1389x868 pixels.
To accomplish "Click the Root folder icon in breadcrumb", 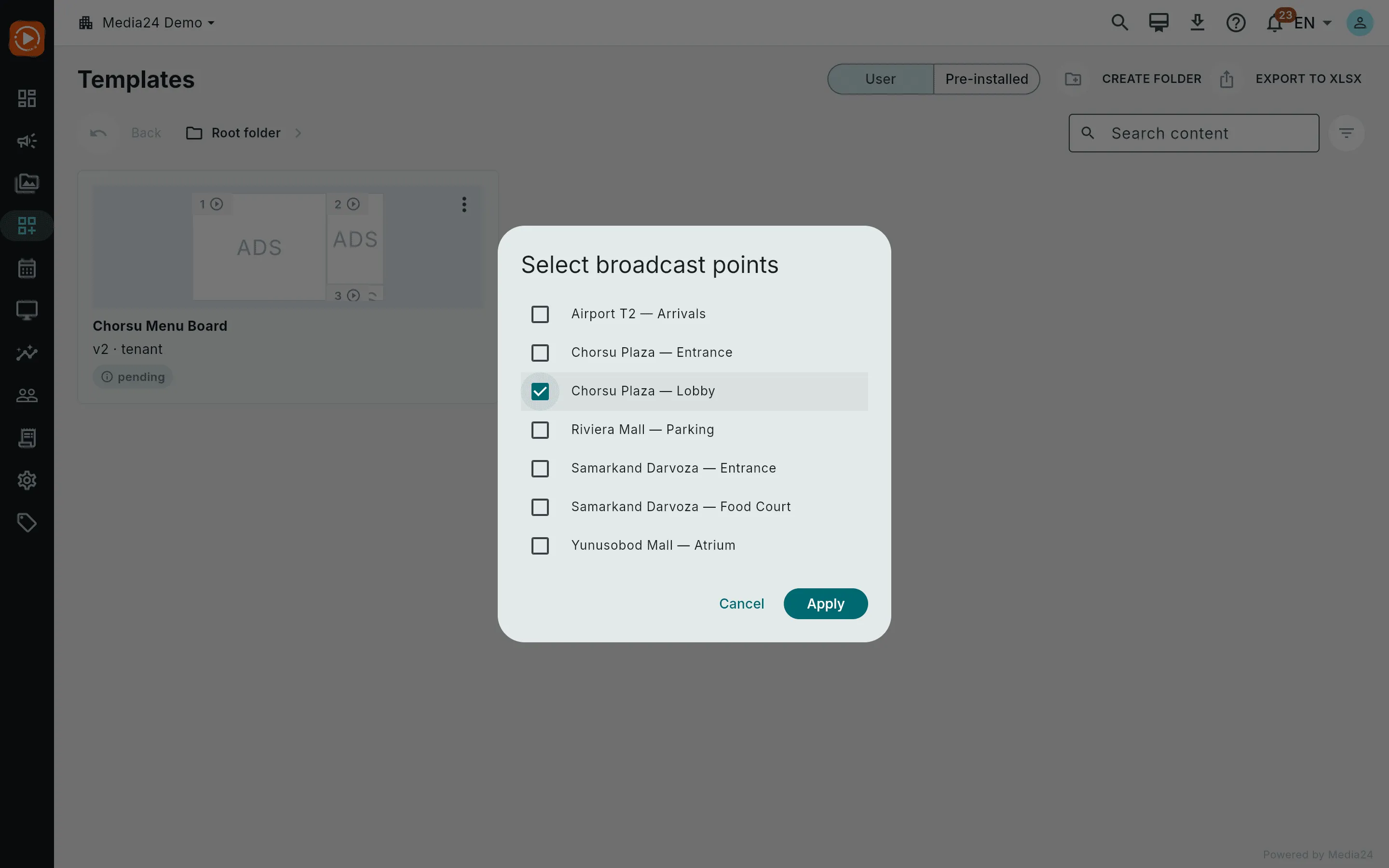I will tap(194, 133).
